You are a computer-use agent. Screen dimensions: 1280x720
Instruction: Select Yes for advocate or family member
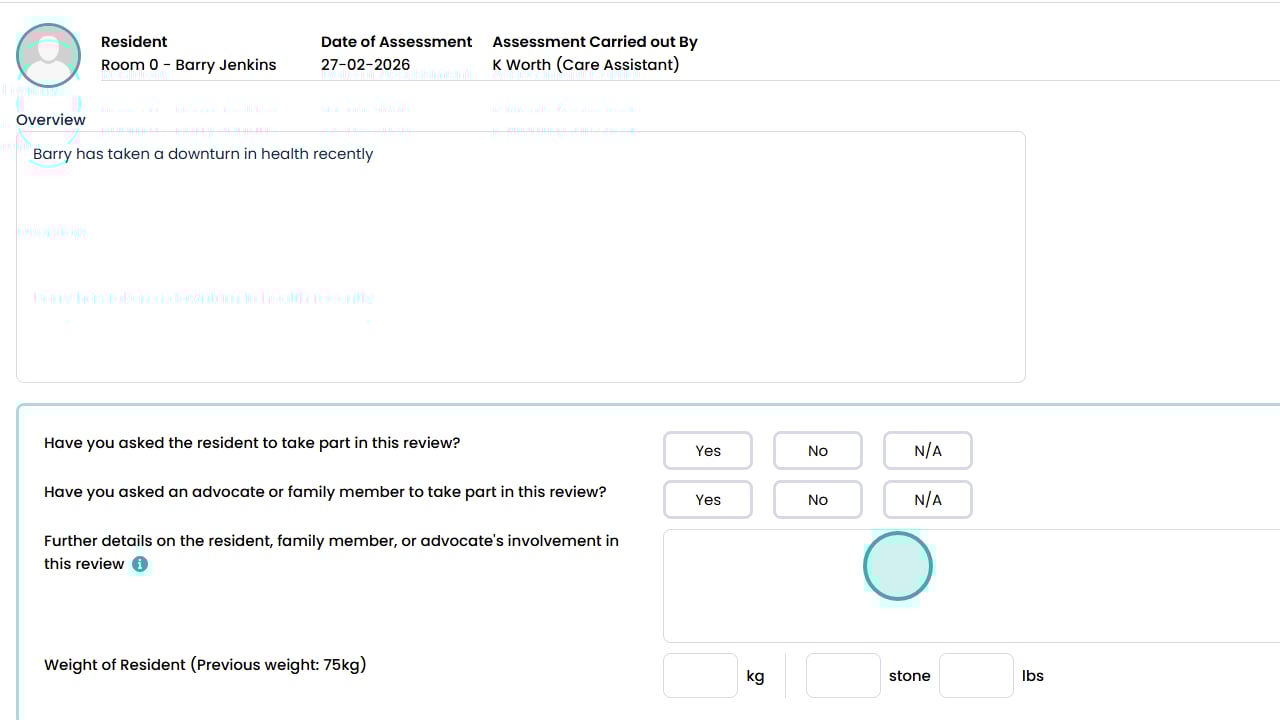pyautogui.click(x=707, y=500)
